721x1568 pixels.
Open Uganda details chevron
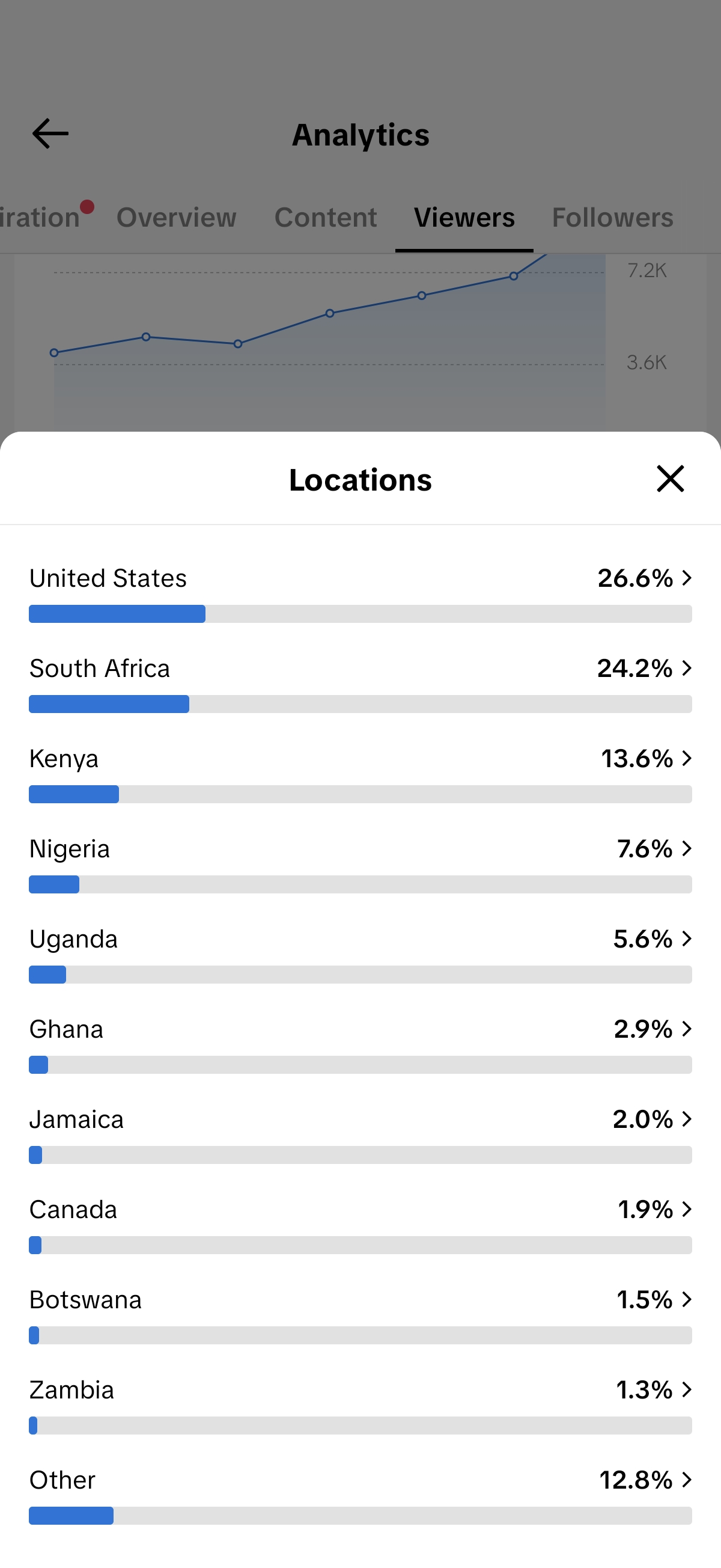[x=687, y=938]
